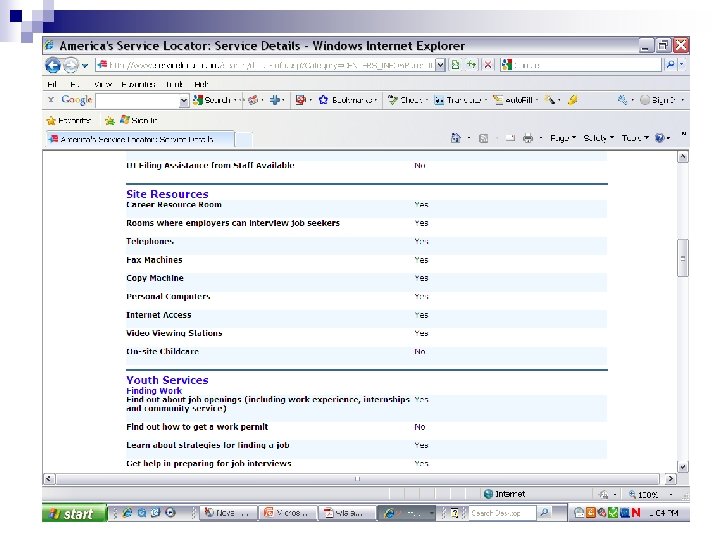Click the vertical scrollbar thumb
The width and height of the screenshot is (720, 540).
(x=683, y=258)
